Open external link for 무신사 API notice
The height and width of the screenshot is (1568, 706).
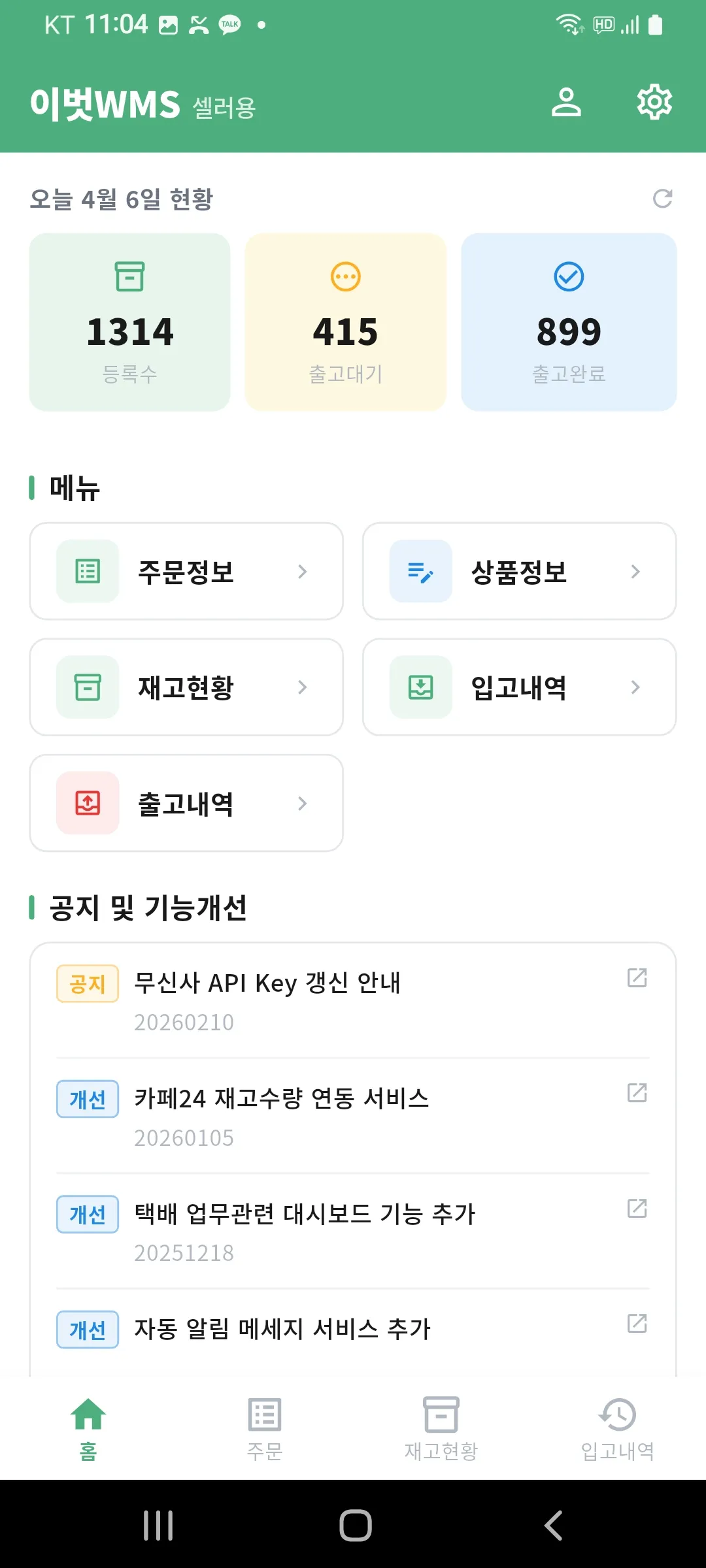[637, 978]
